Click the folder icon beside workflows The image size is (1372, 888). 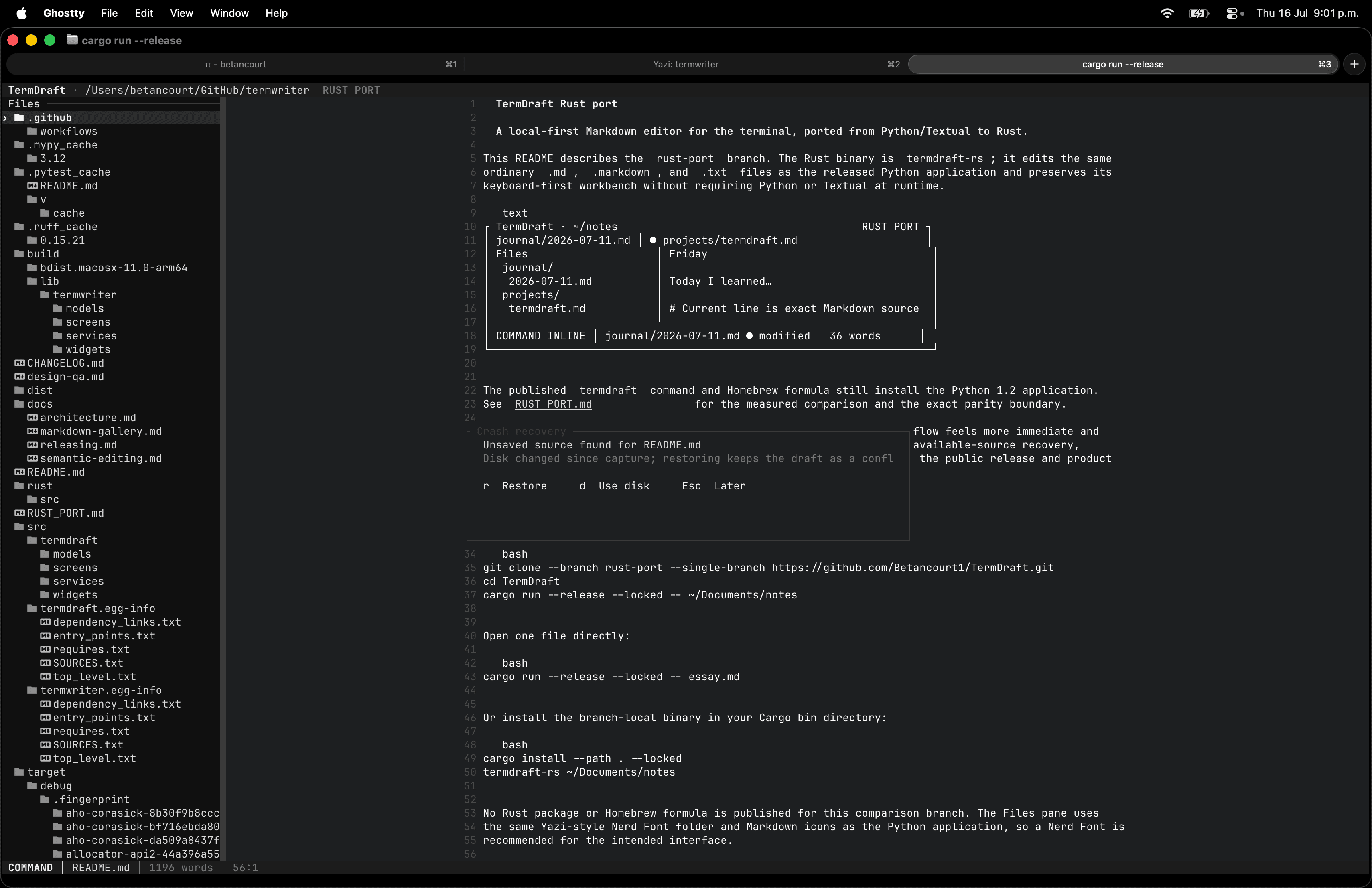(x=32, y=132)
